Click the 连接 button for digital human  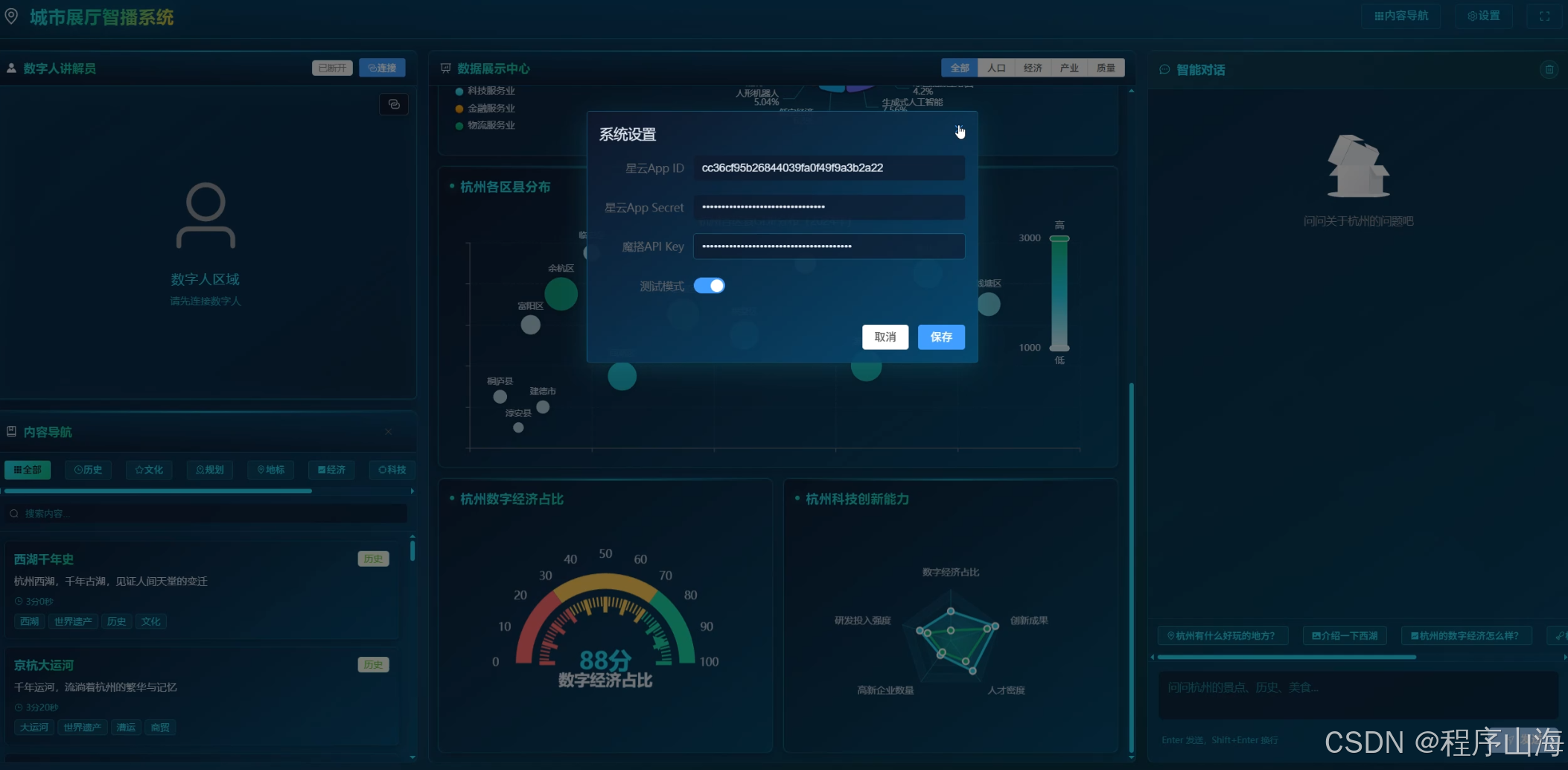click(382, 68)
